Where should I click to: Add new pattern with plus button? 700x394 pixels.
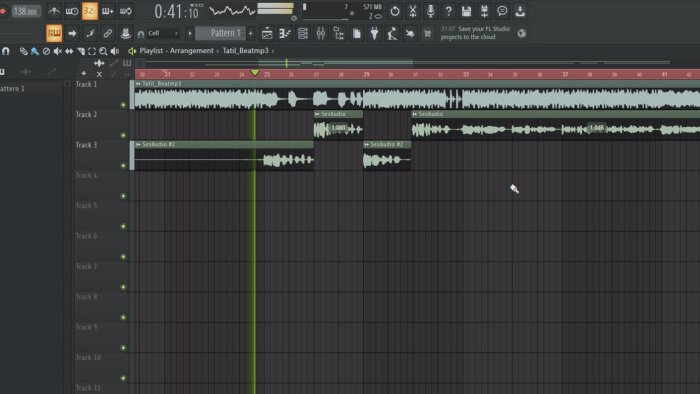click(x=250, y=33)
